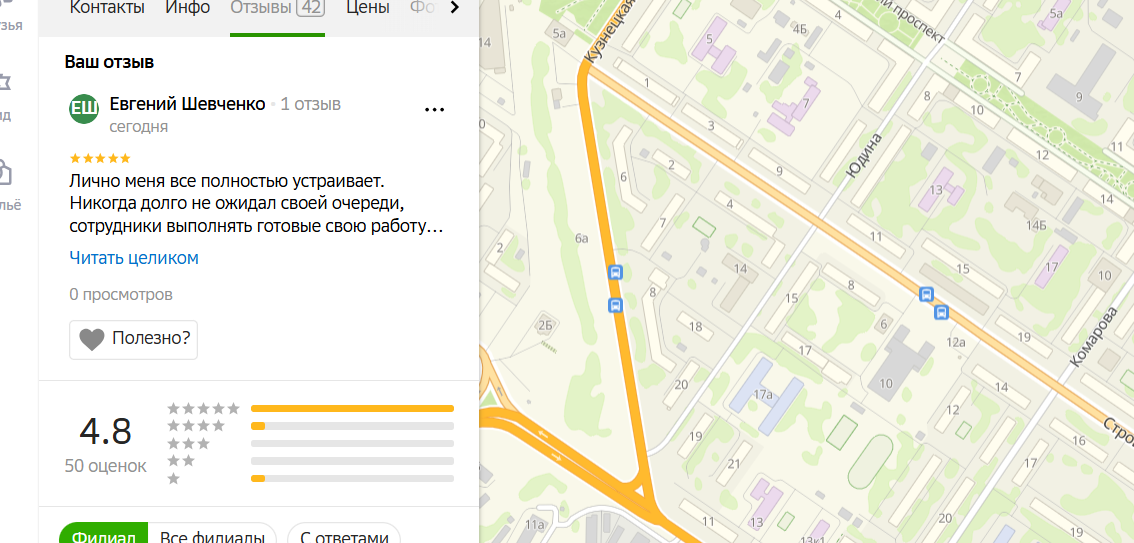Click the ЕШ user avatar
The width and height of the screenshot is (1134, 543).
pyautogui.click(x=84, y=109)
